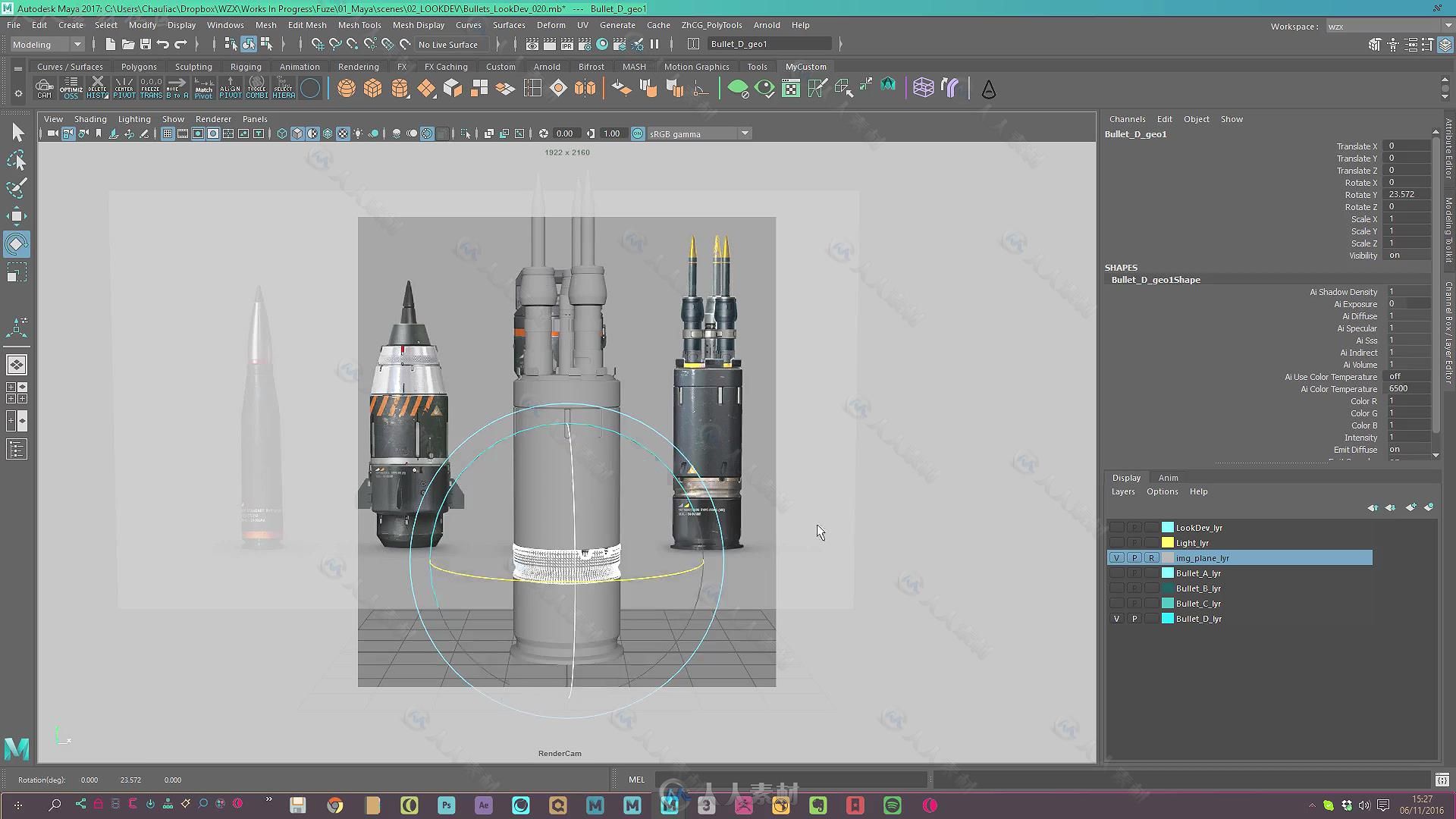
Task: Click the Object tab in Channel Box
Action: pos(1196,118)
